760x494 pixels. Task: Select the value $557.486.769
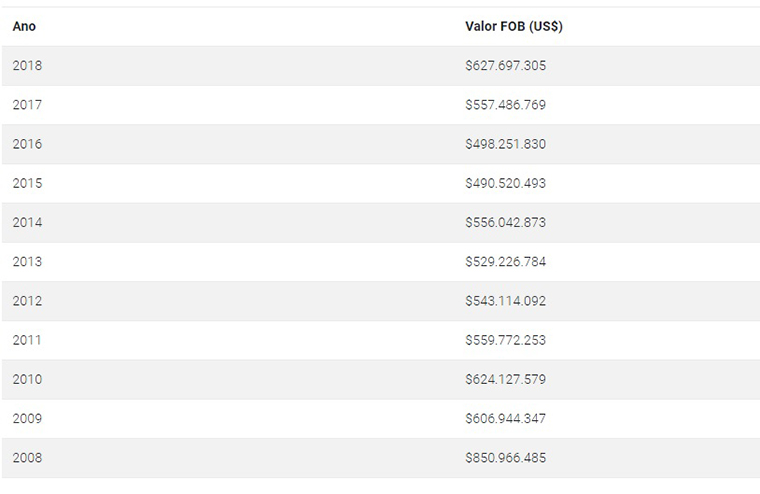[x=506, y=105]
